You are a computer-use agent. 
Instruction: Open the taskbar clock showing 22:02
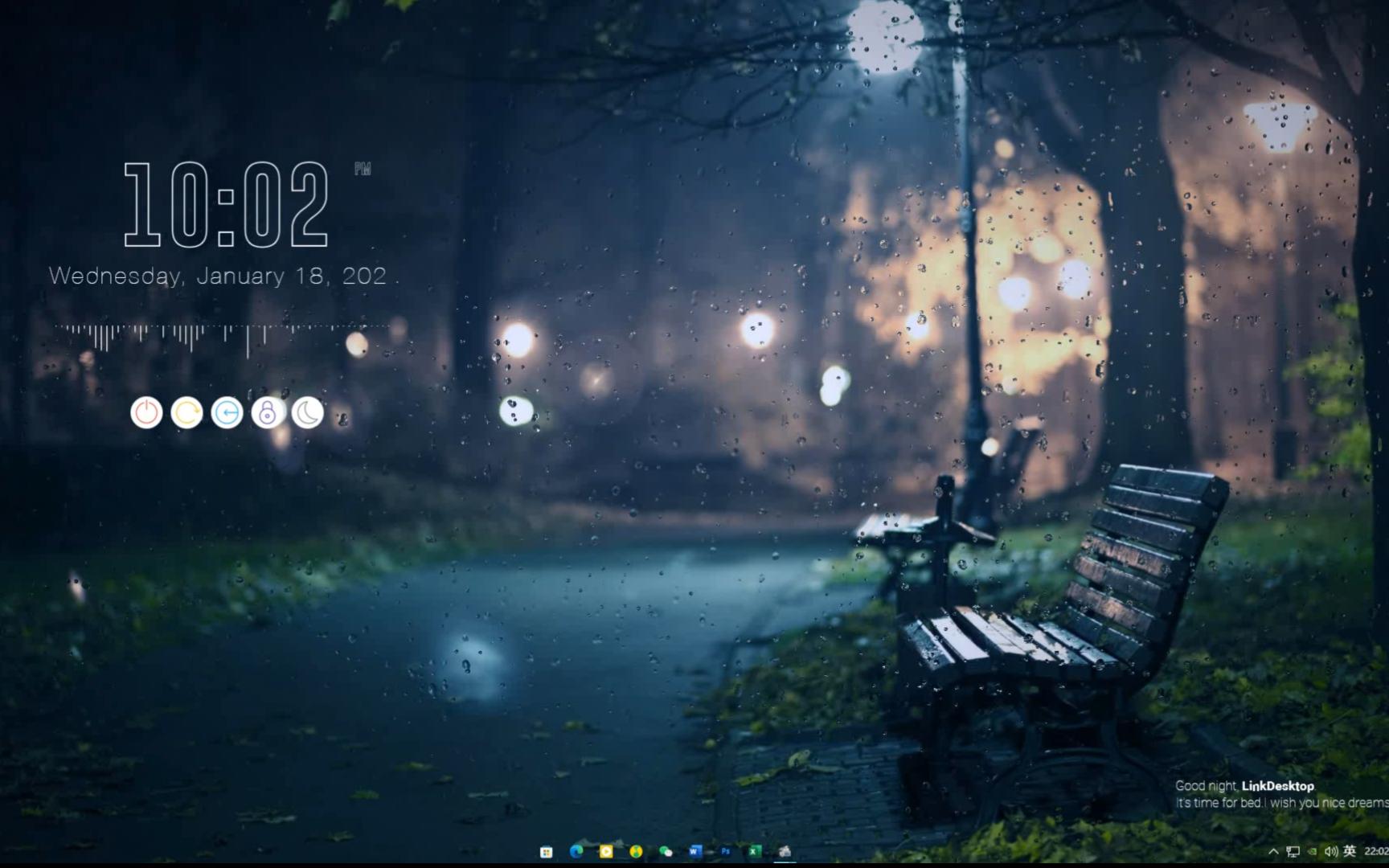pyautogui.click(x=1376, y=852)
